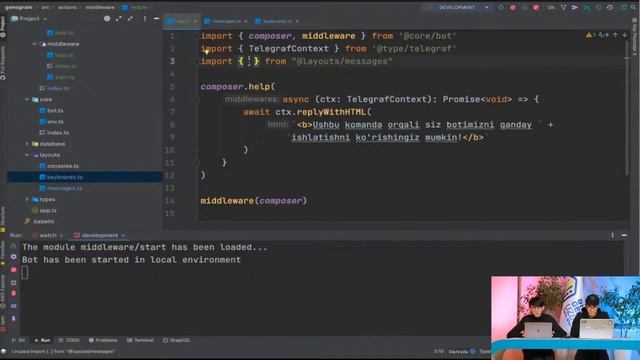
Task: Toggle breakpoint on line 14 gutter
Action: pyautogui.click(x=187, y=200)
